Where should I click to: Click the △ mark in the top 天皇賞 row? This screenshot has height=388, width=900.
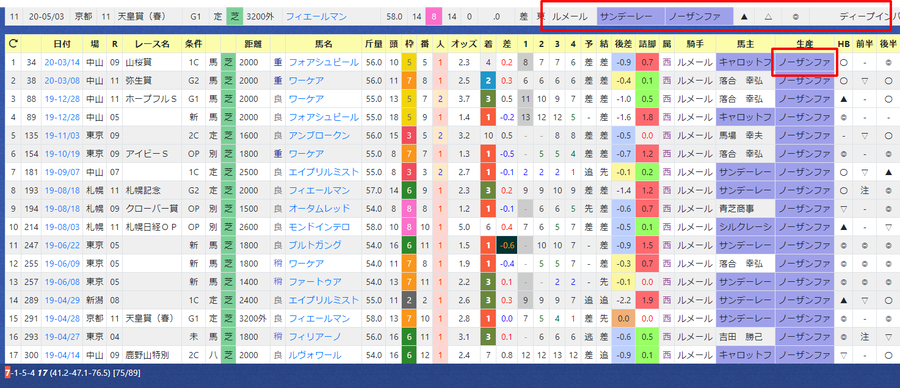(769, 17)
